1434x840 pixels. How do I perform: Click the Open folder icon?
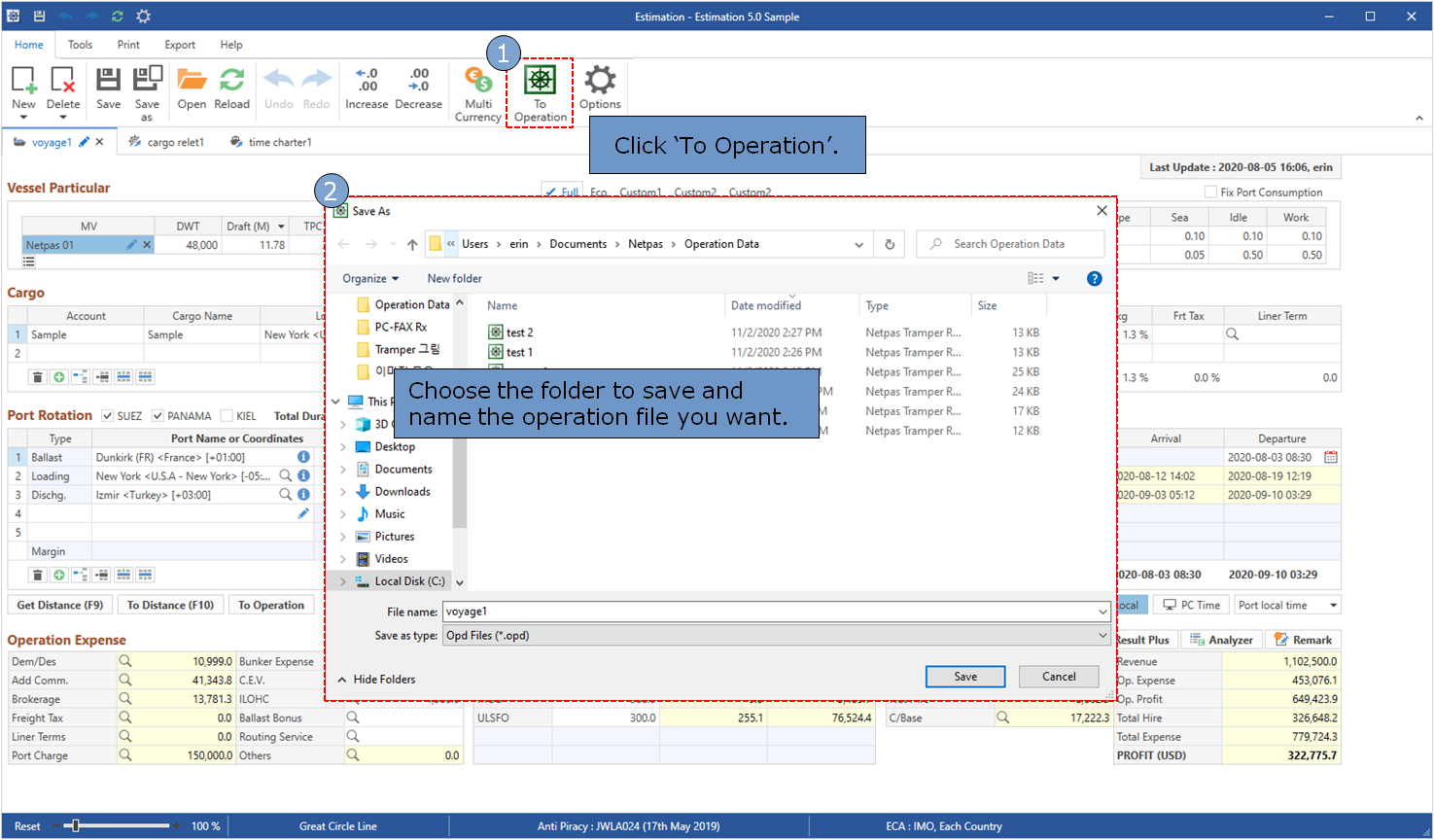point(192,82)
